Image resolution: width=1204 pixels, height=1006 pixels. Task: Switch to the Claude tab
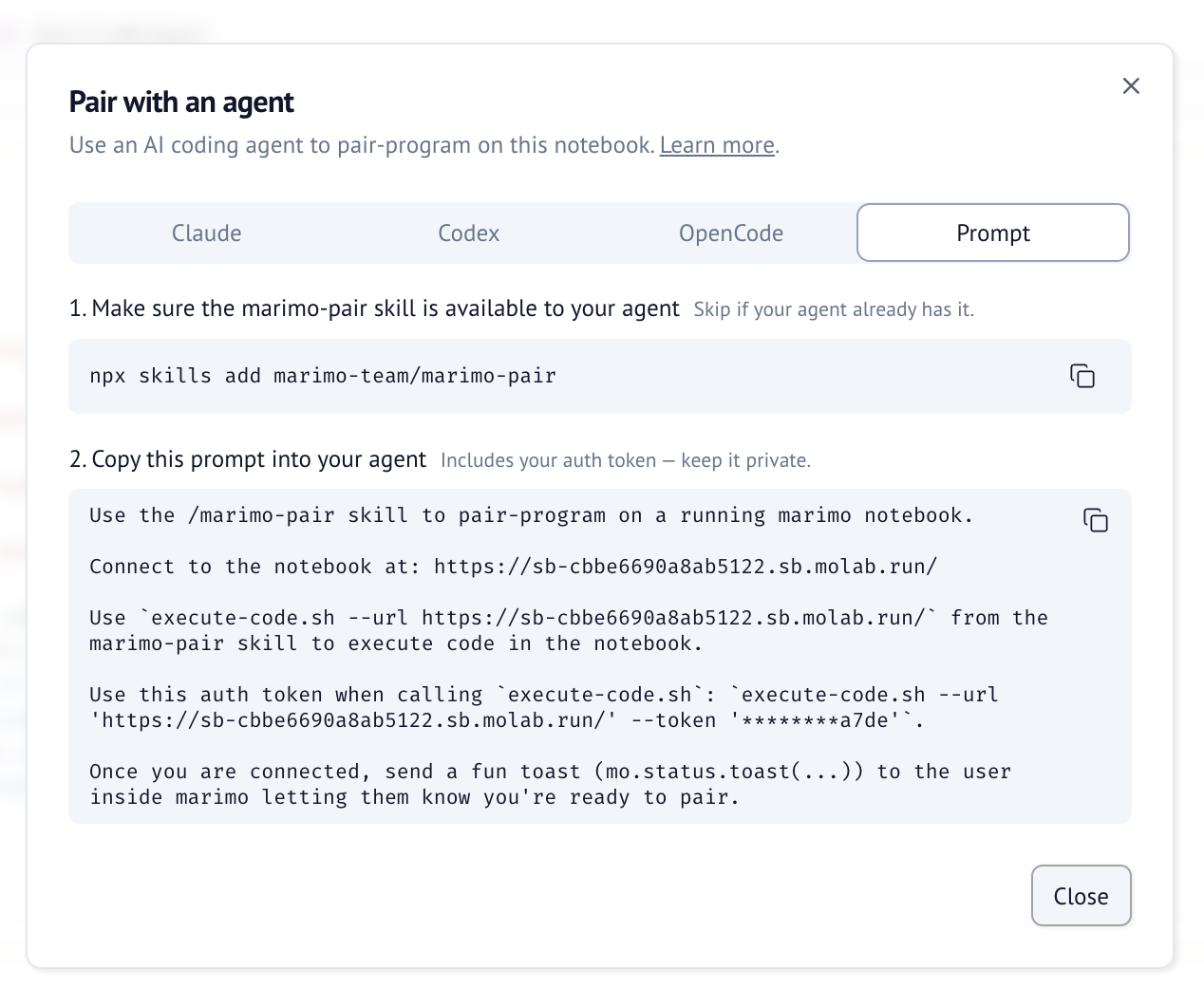pyautogui.click(x=207, y=233)
